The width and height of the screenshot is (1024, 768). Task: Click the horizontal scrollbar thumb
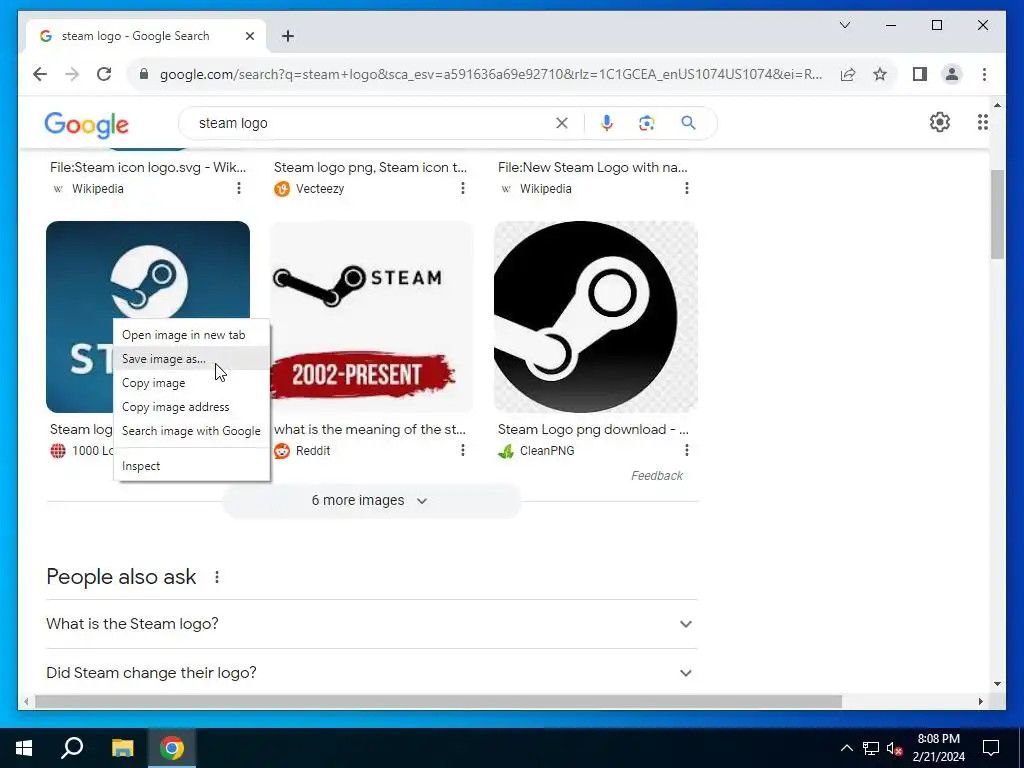coord(438,701)
